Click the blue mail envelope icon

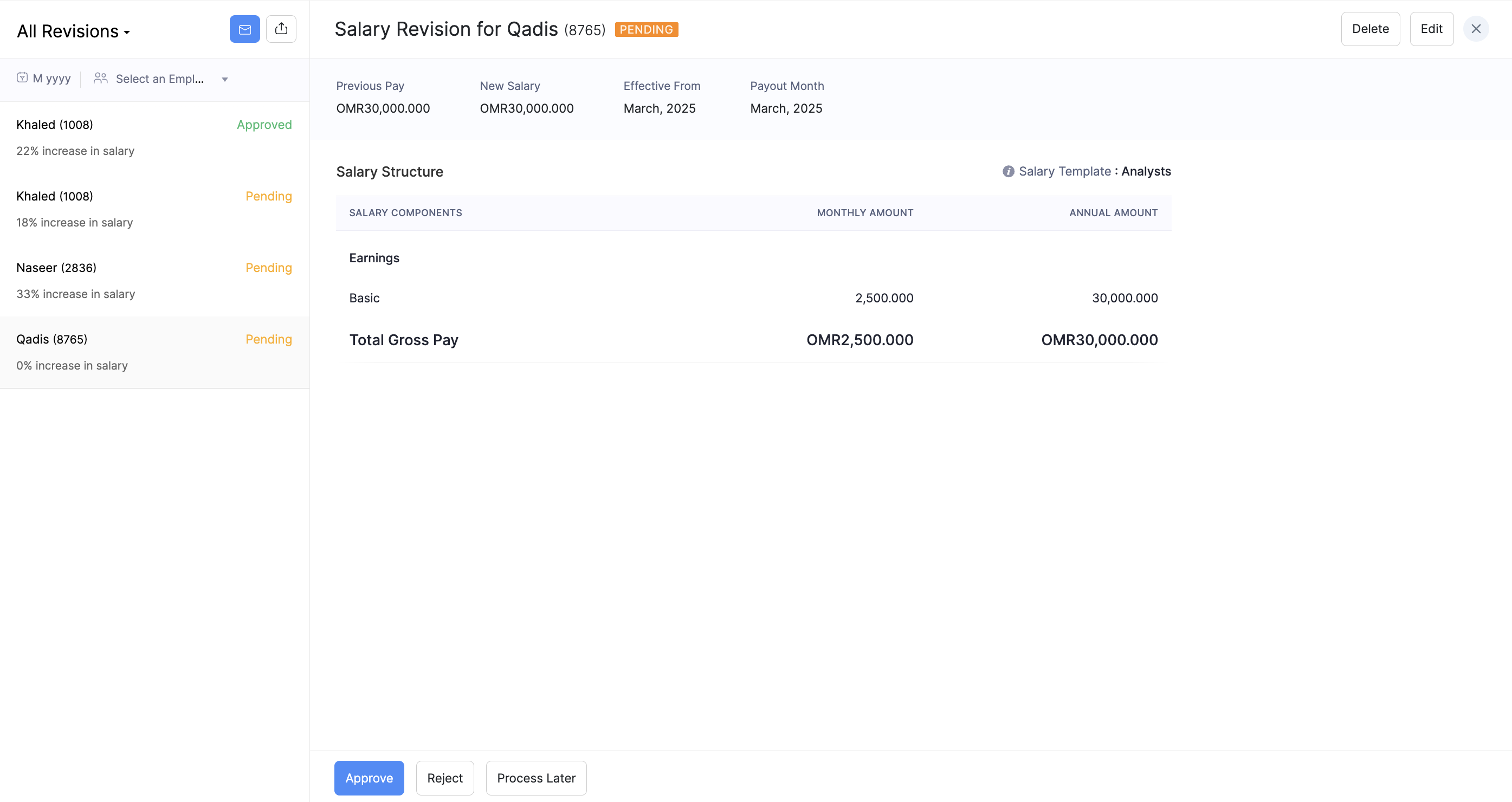click(244, 29)
